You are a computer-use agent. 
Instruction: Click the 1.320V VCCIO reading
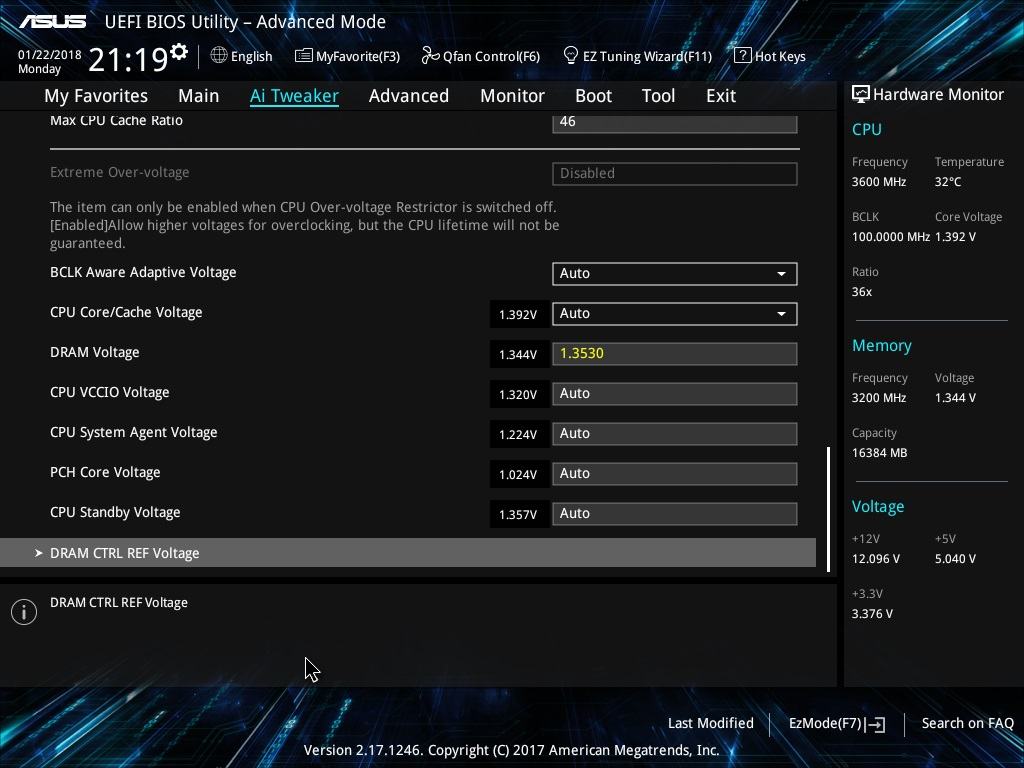coord(518,394)
